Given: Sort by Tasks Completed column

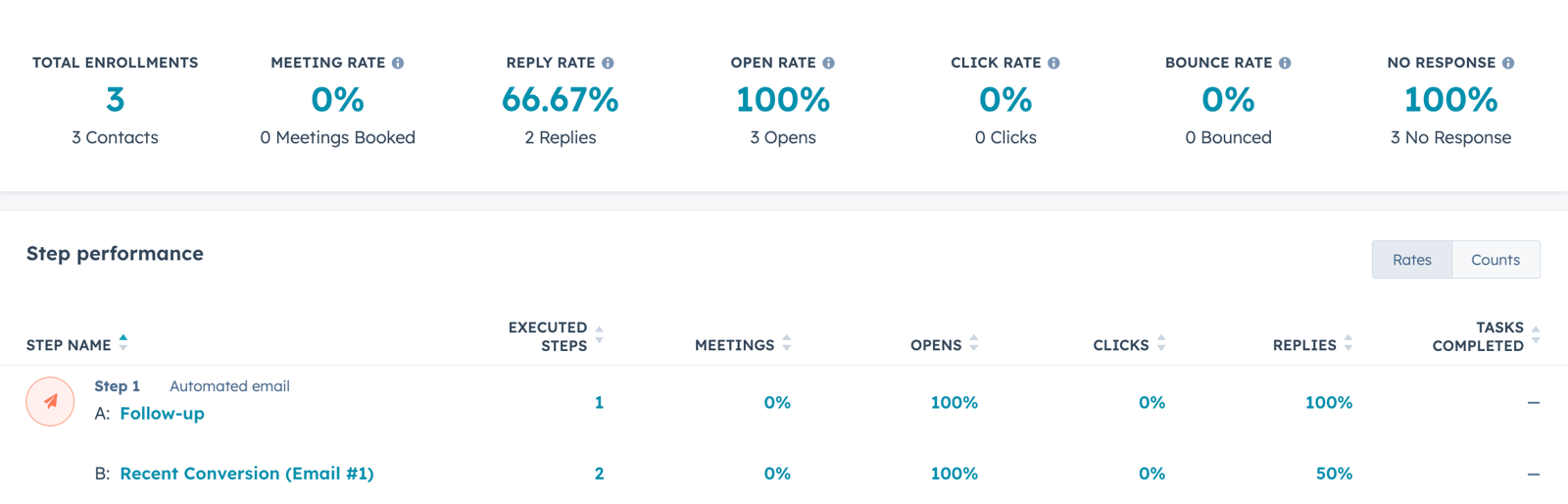Looking at the screenshot, I should coord(1478,336).
